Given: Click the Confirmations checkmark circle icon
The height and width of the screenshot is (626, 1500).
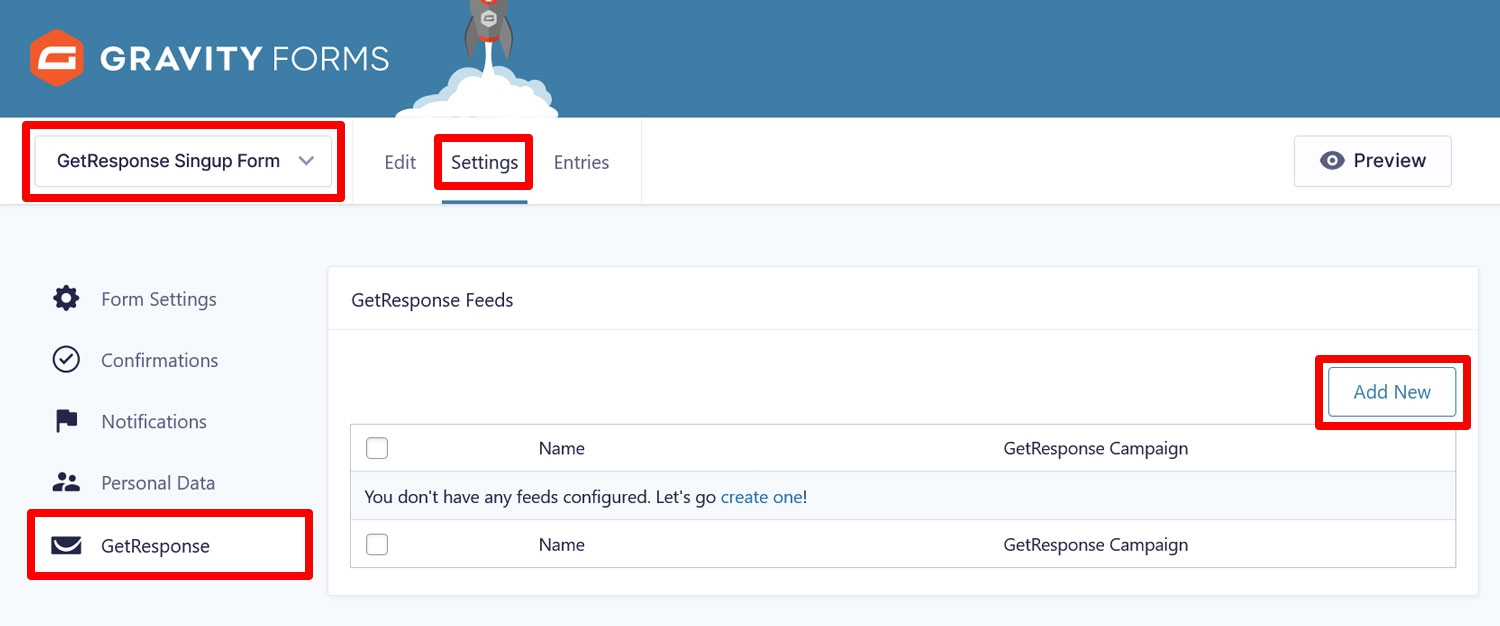Looking at the screenshot, I should pyautogui.click(x=66, y=360).
